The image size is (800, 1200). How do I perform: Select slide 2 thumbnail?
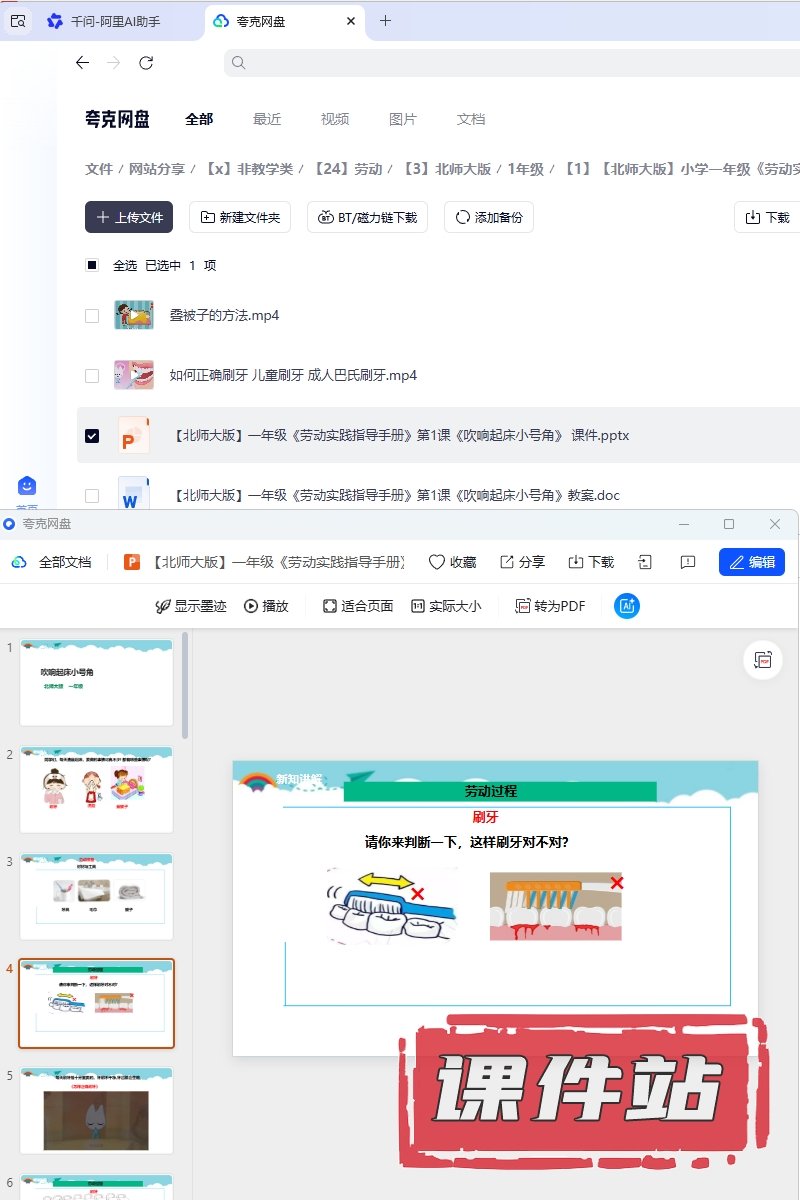tap(96, 790)
